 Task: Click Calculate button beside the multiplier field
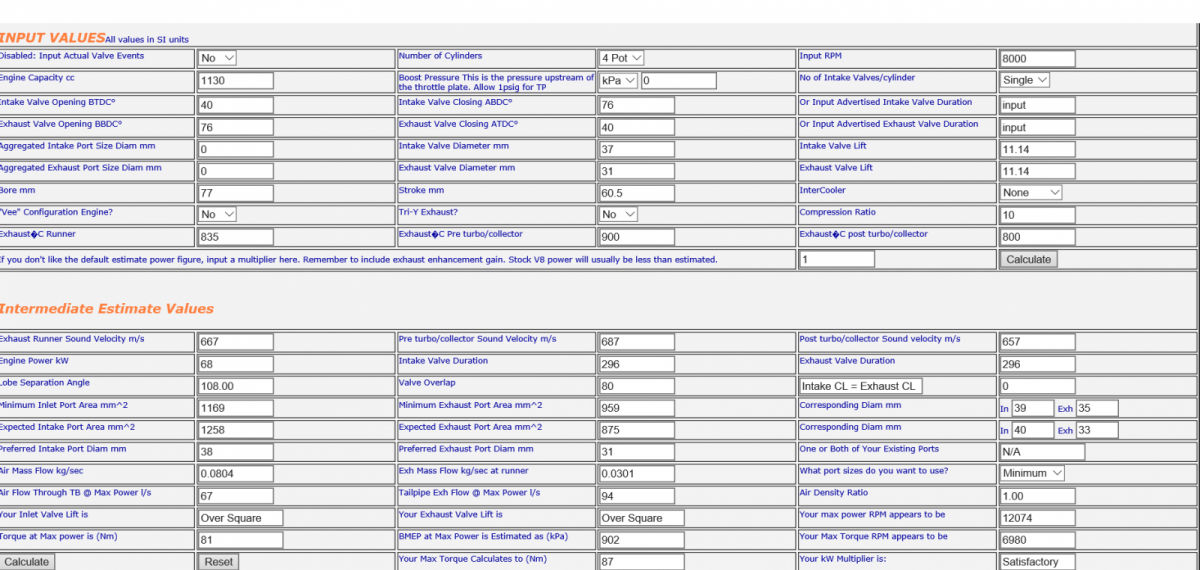tap(1028, 259)
